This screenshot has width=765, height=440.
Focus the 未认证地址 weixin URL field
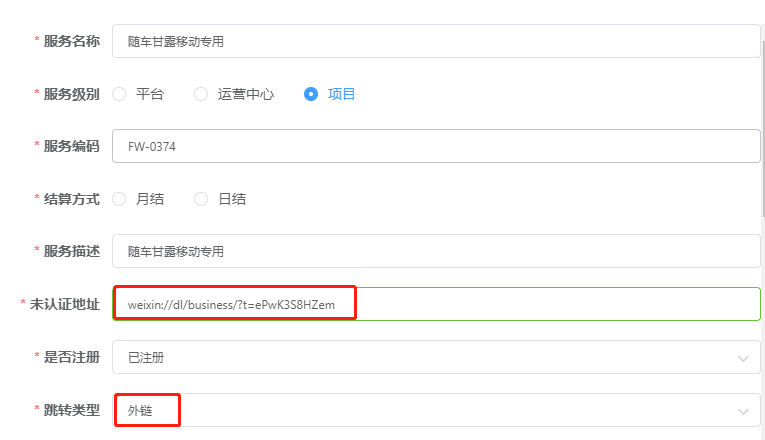point(436,304)
